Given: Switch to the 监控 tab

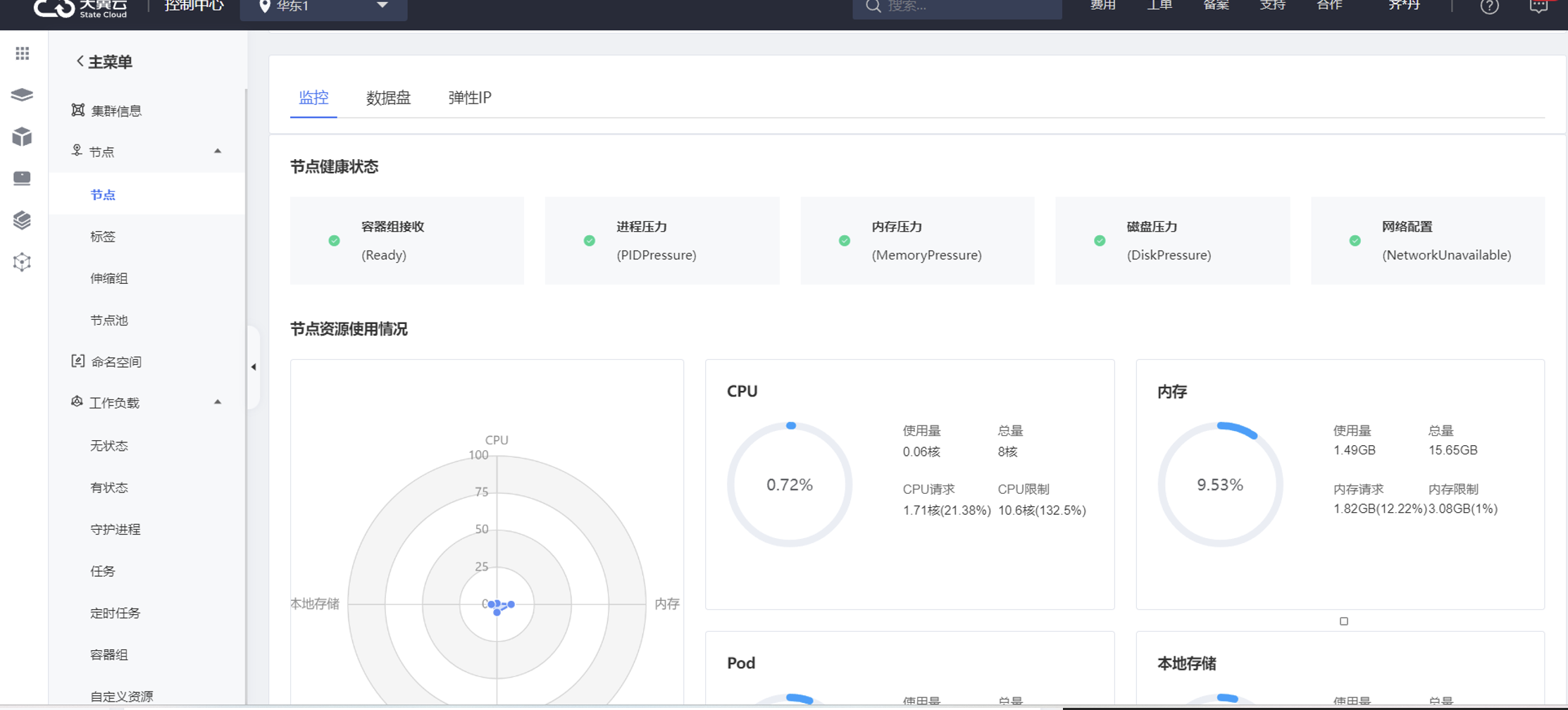Looking at the screenshot, I should (313, 97).
